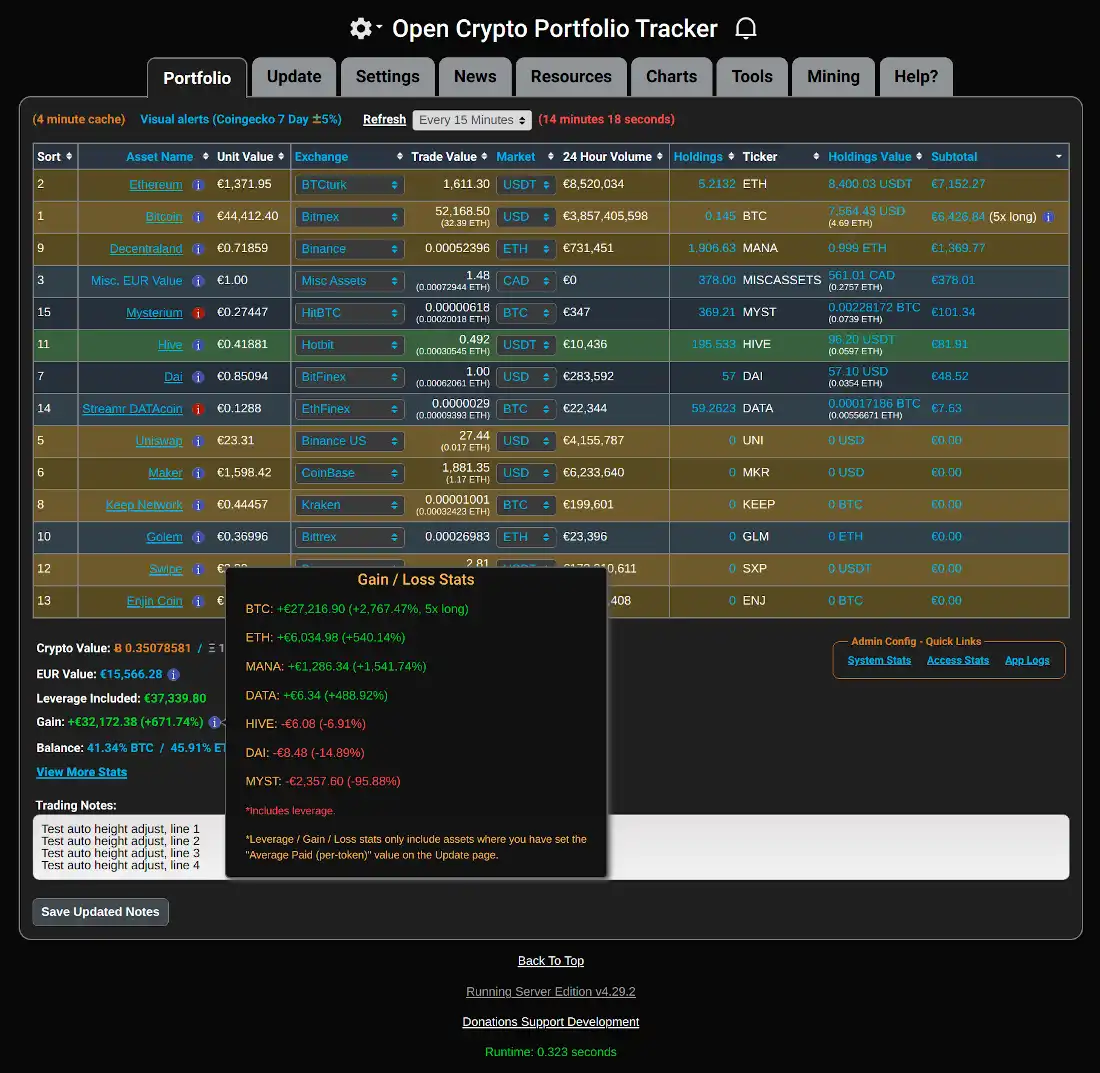
Task: Click the red Mysterium alert info icon
Action: point(199,313)
